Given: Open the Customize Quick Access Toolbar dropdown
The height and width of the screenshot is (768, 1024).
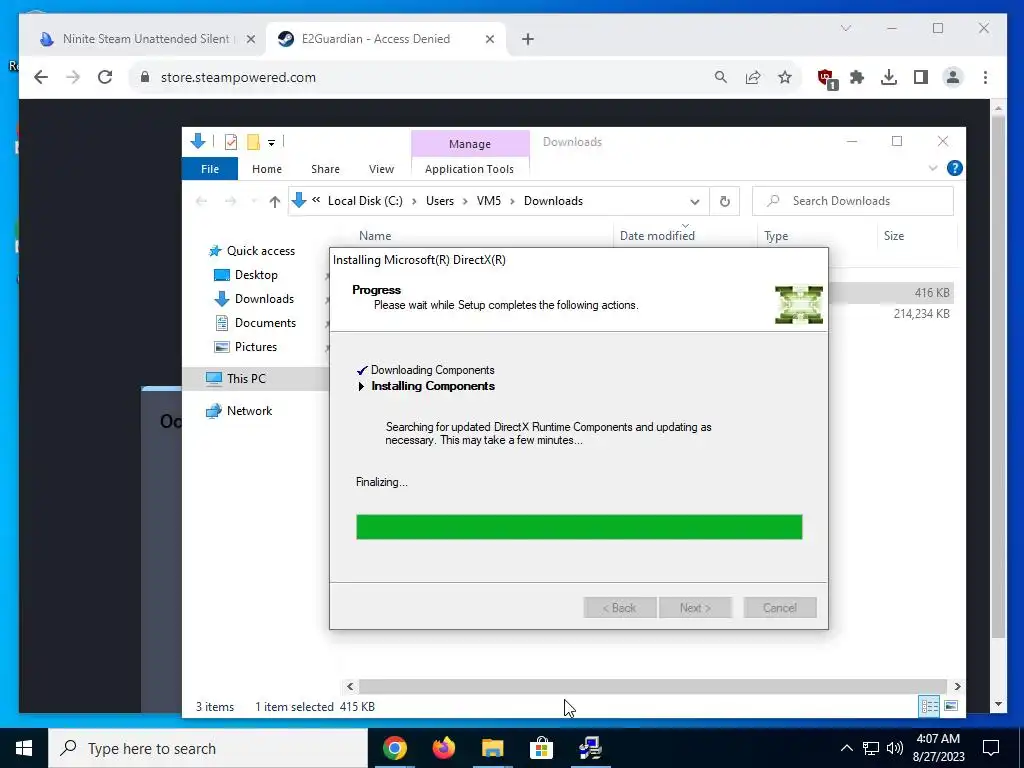Looking at the screenshot, I should (x=271, y=142).
